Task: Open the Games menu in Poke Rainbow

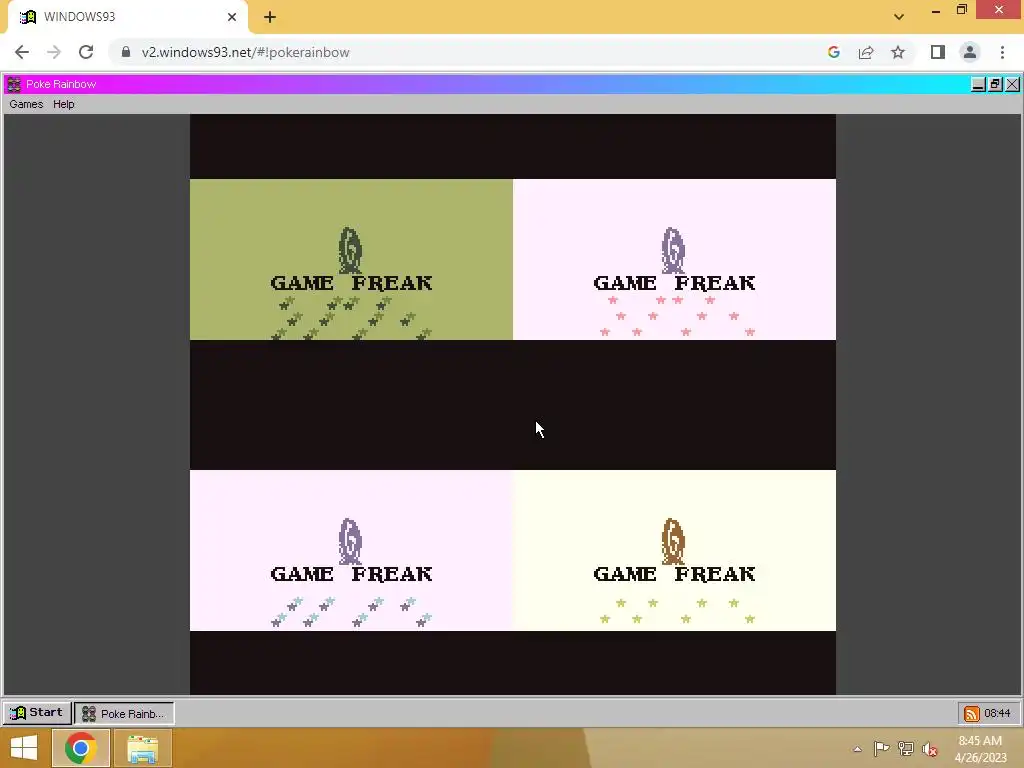Action: click(x=26, y=104)
